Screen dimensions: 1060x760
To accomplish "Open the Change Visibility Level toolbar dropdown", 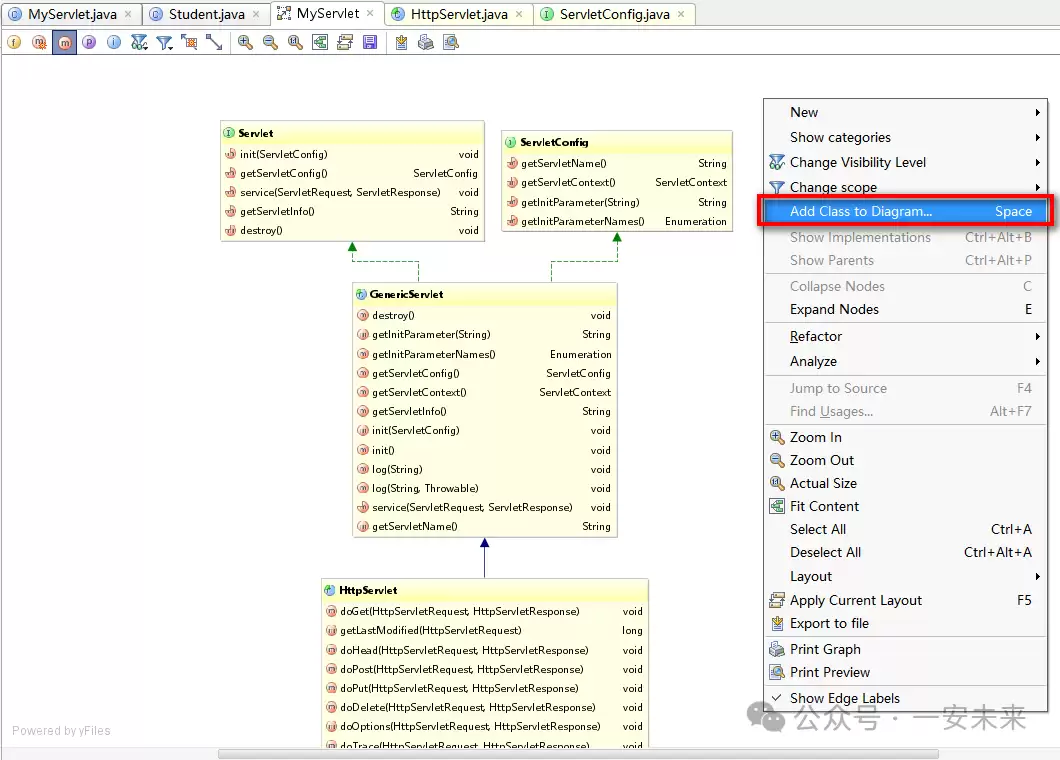I will point(139,42).
